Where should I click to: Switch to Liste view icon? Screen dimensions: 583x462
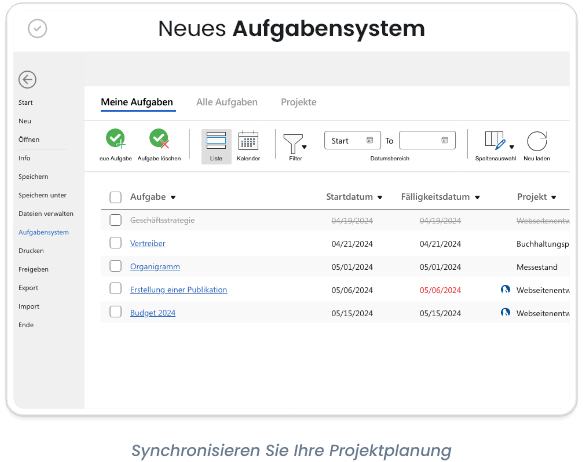(216, 140)
